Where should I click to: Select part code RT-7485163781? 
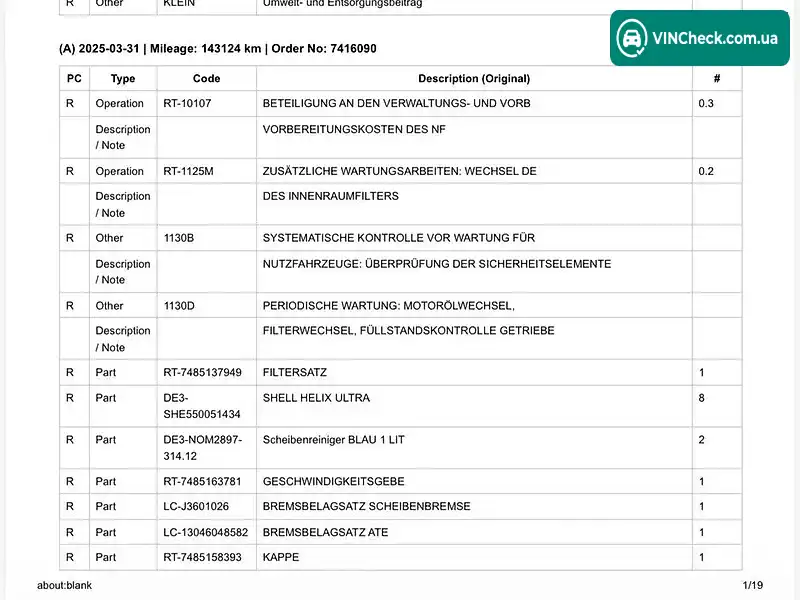click(202, 482)
